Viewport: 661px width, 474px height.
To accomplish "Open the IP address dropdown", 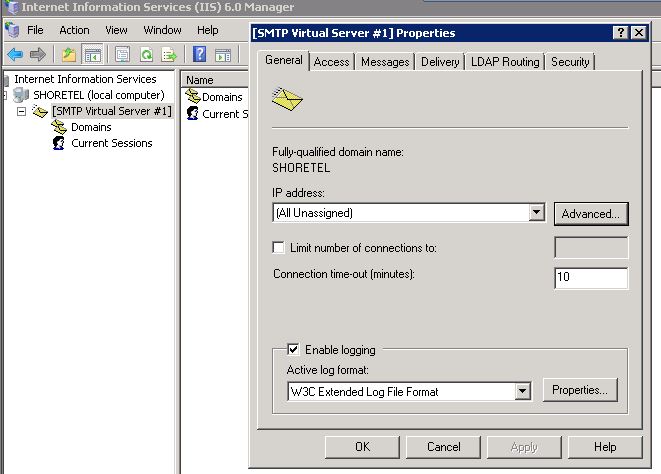I will [536, 213].
